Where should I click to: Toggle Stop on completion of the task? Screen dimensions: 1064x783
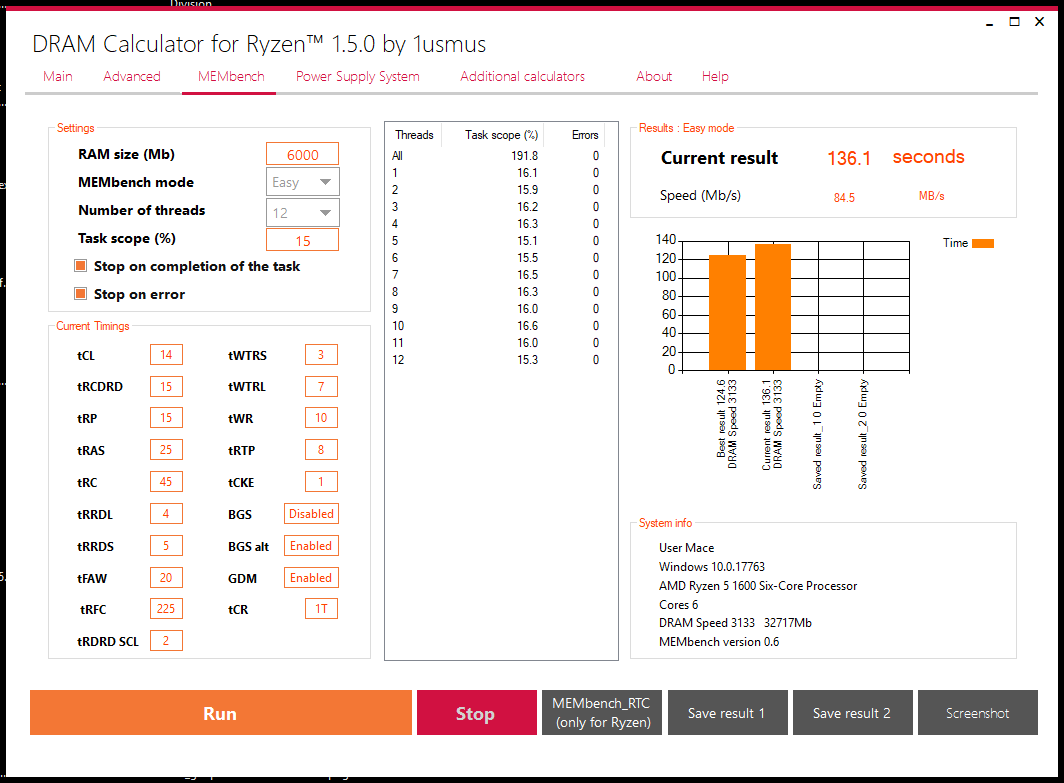pyautogui.click(x=81, y=265)
